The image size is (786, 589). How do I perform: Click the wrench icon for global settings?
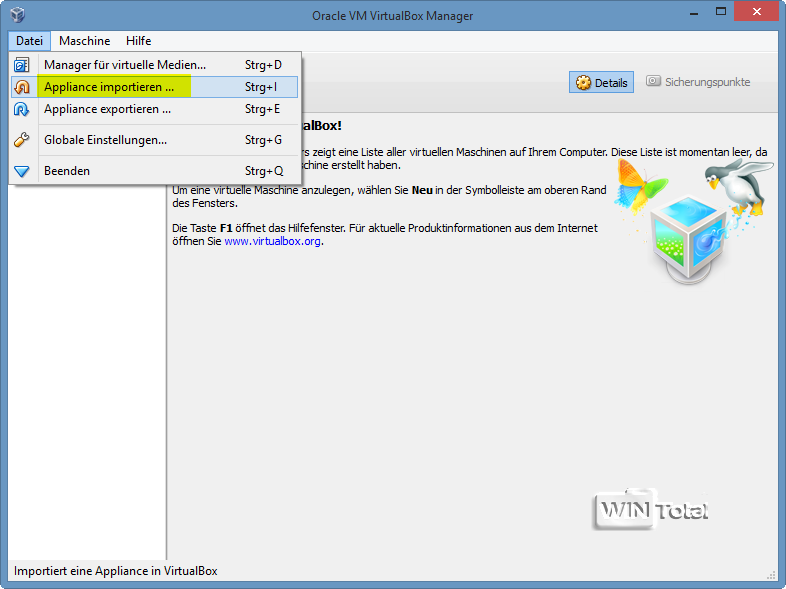click(x=22, y=140)
